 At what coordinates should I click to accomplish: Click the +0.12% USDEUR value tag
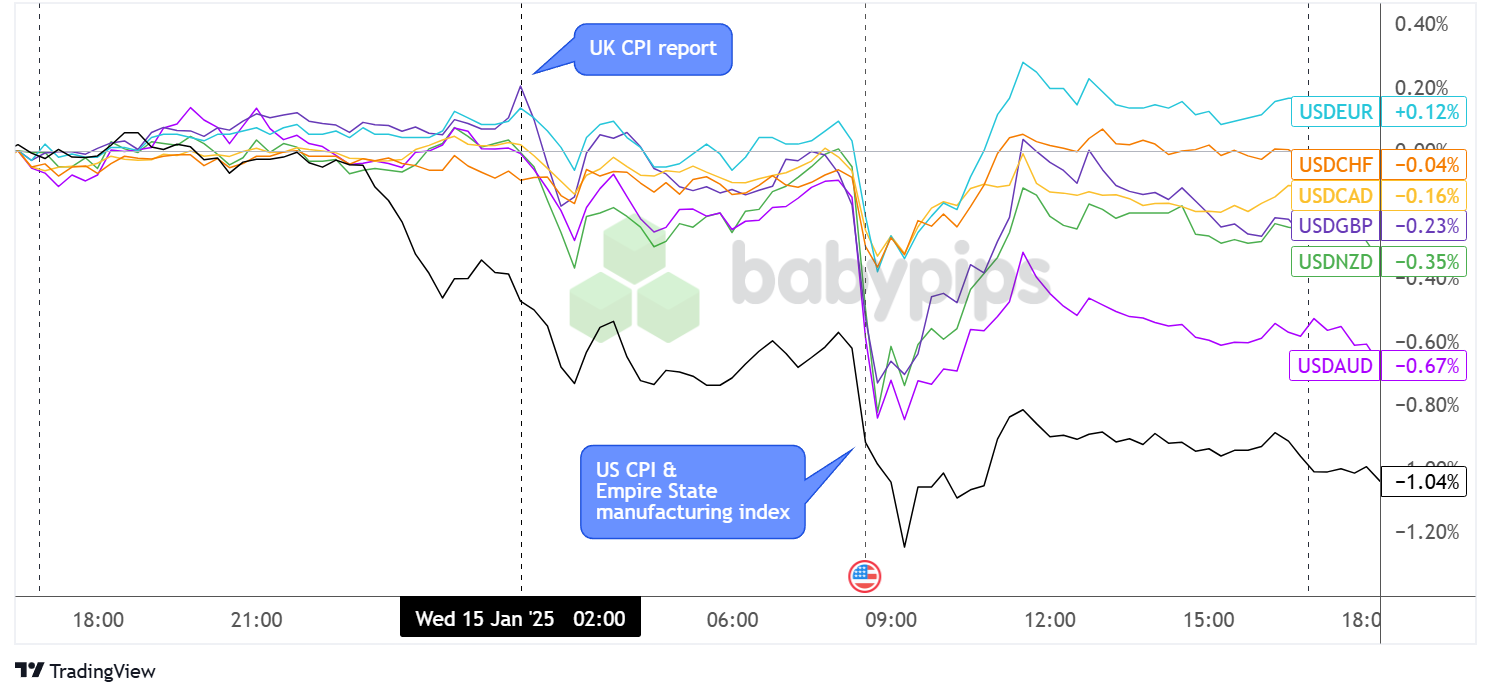(1423, 112)
